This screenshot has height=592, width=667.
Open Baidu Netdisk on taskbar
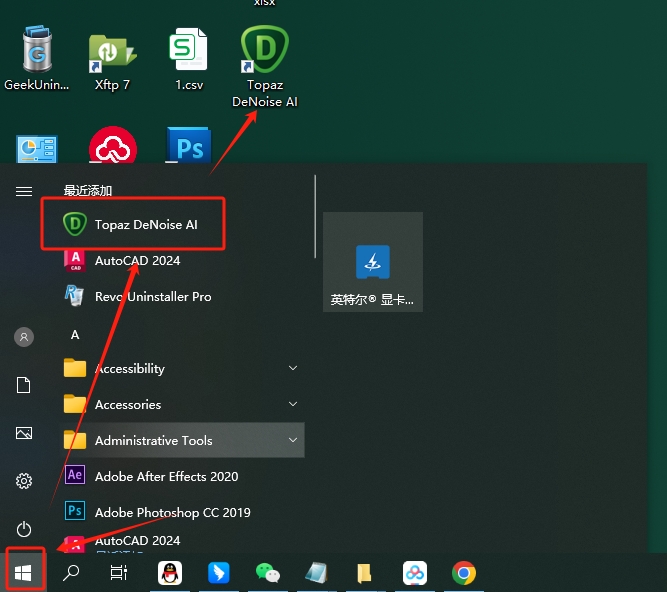click(415, 573)
